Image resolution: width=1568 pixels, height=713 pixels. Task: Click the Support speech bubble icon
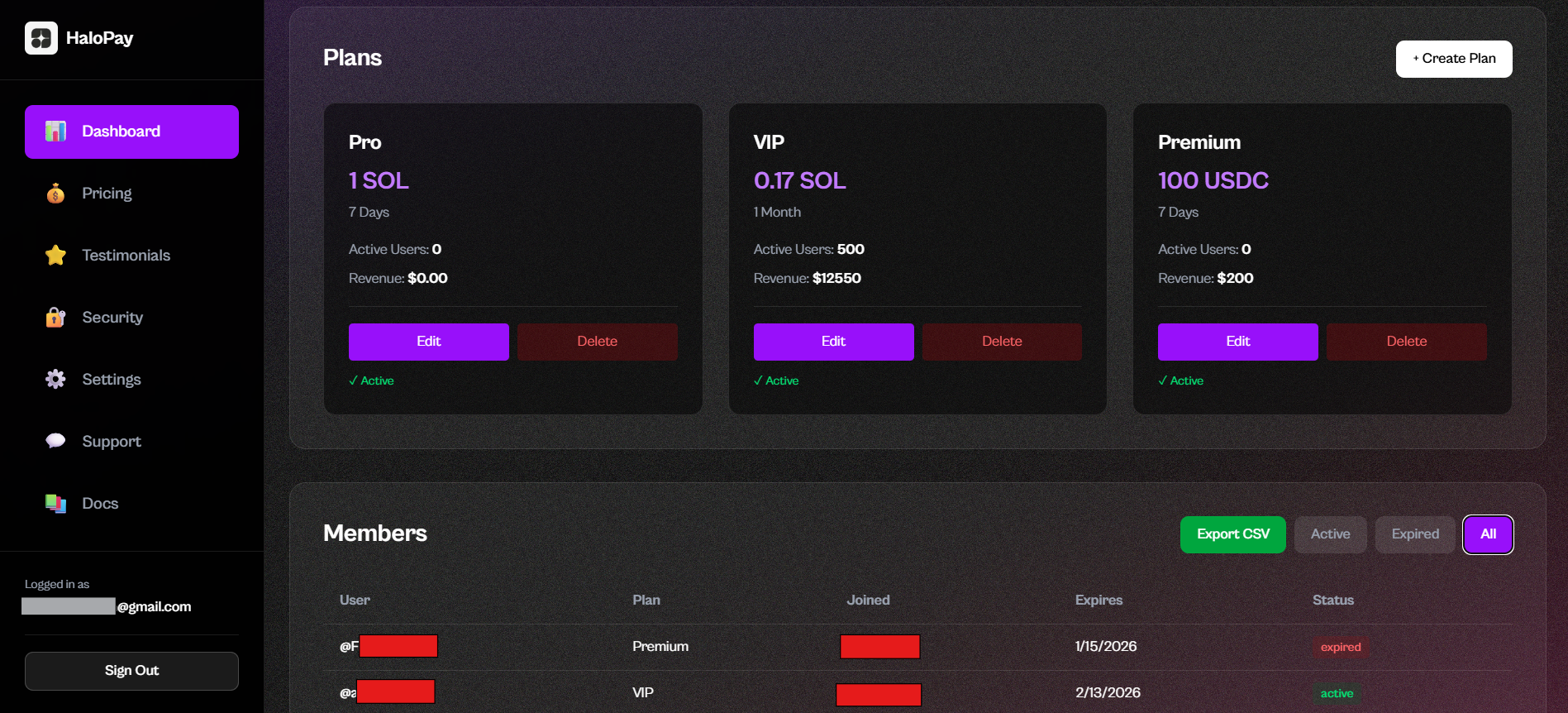55,441
